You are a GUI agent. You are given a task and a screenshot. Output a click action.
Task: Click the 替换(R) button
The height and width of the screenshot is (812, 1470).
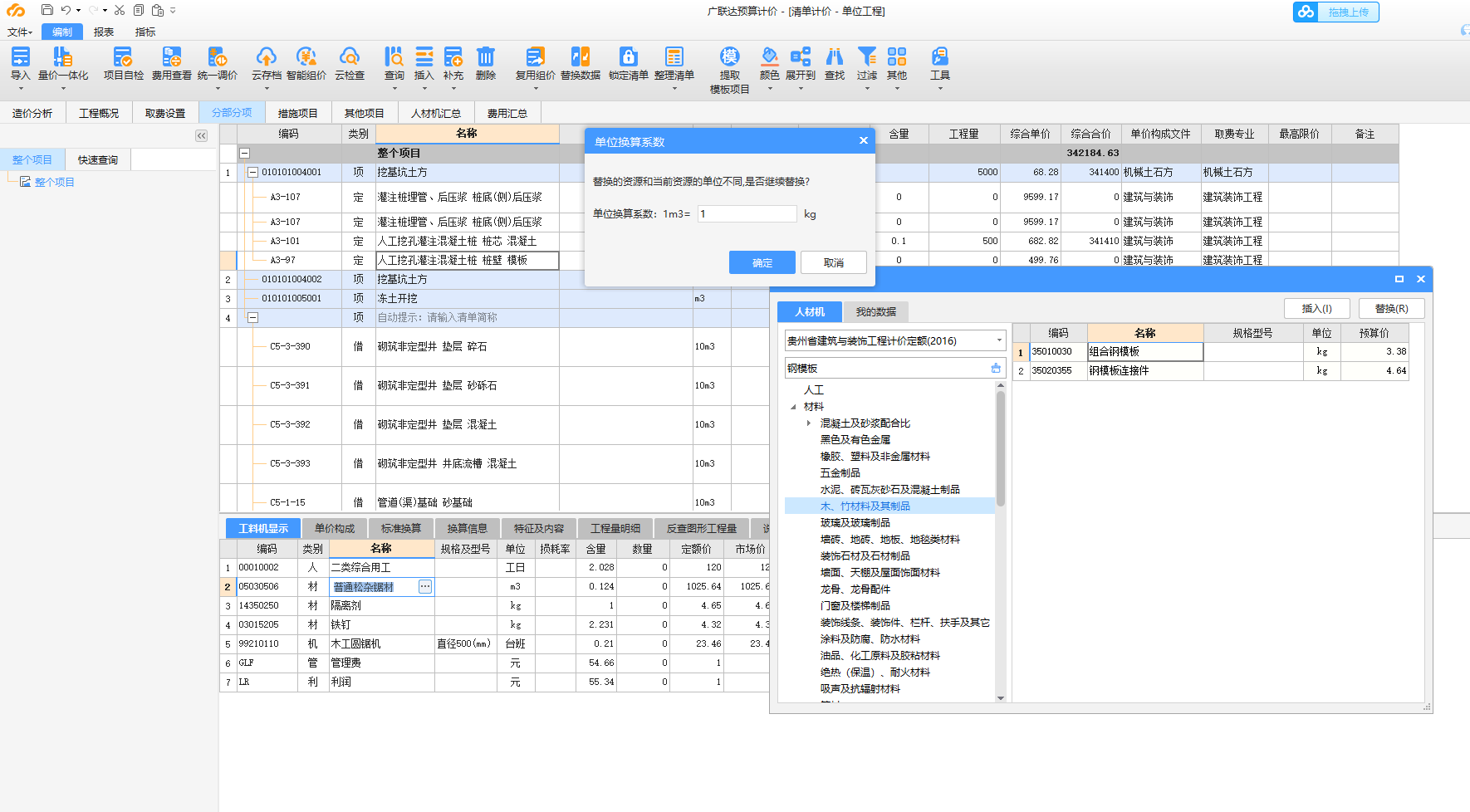1392,308
